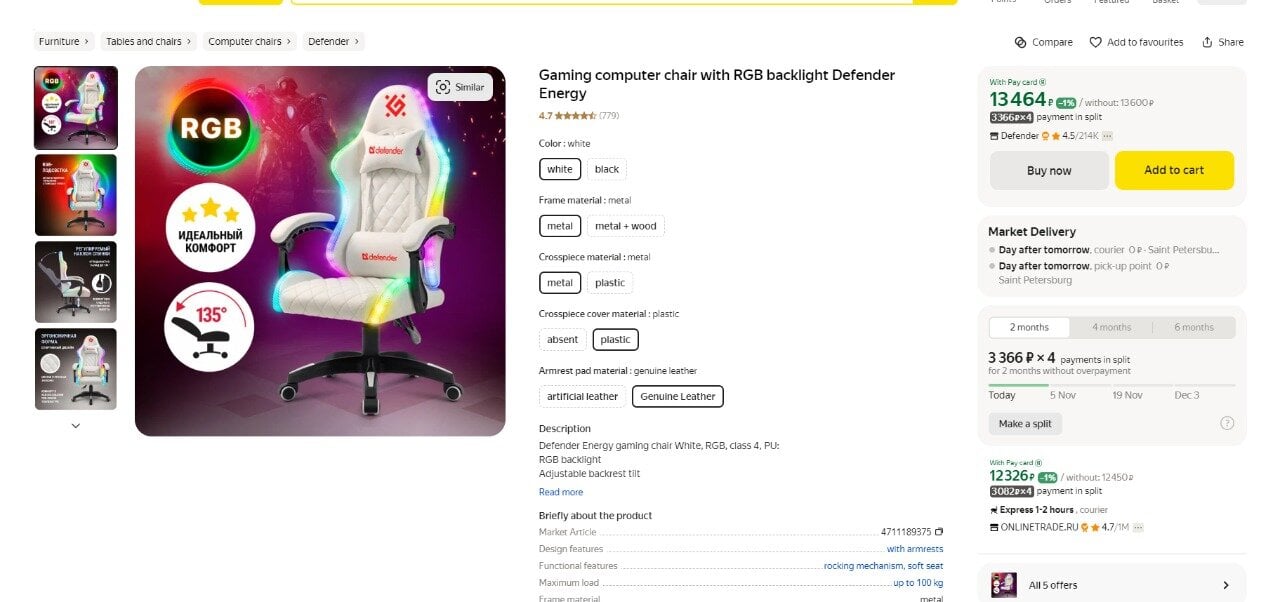1280x602 pixels.
Task: Switch to the 6 months split tab
Action: pos(1193,327)
